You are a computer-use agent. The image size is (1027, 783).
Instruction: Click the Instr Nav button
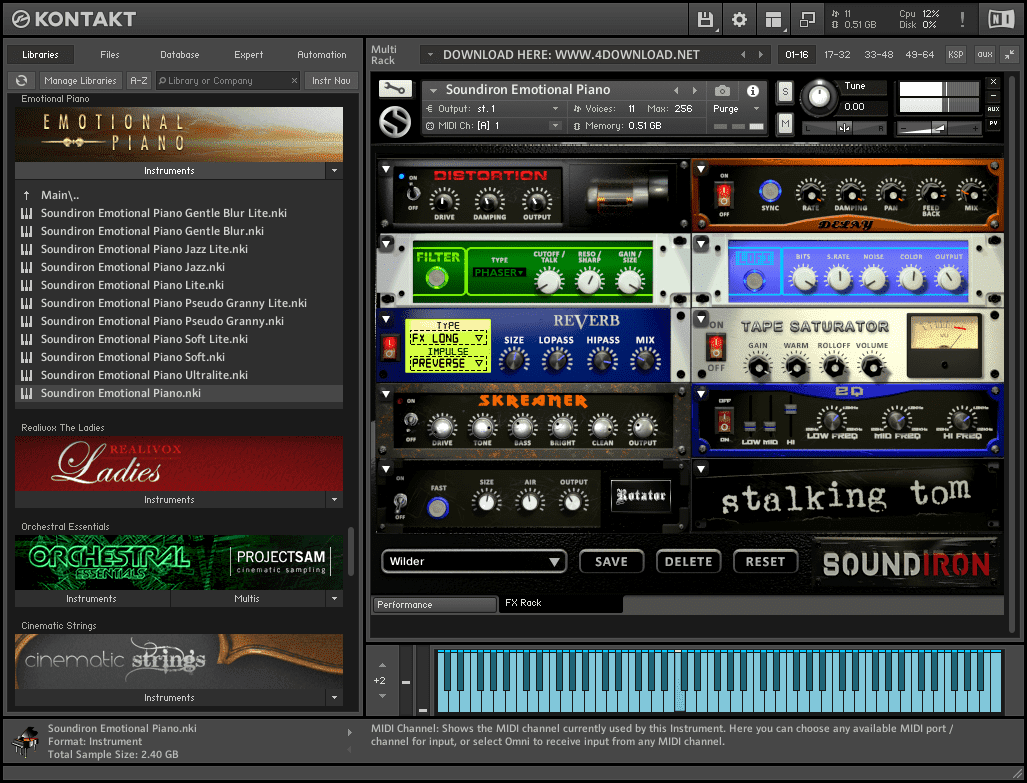(331, 81)
